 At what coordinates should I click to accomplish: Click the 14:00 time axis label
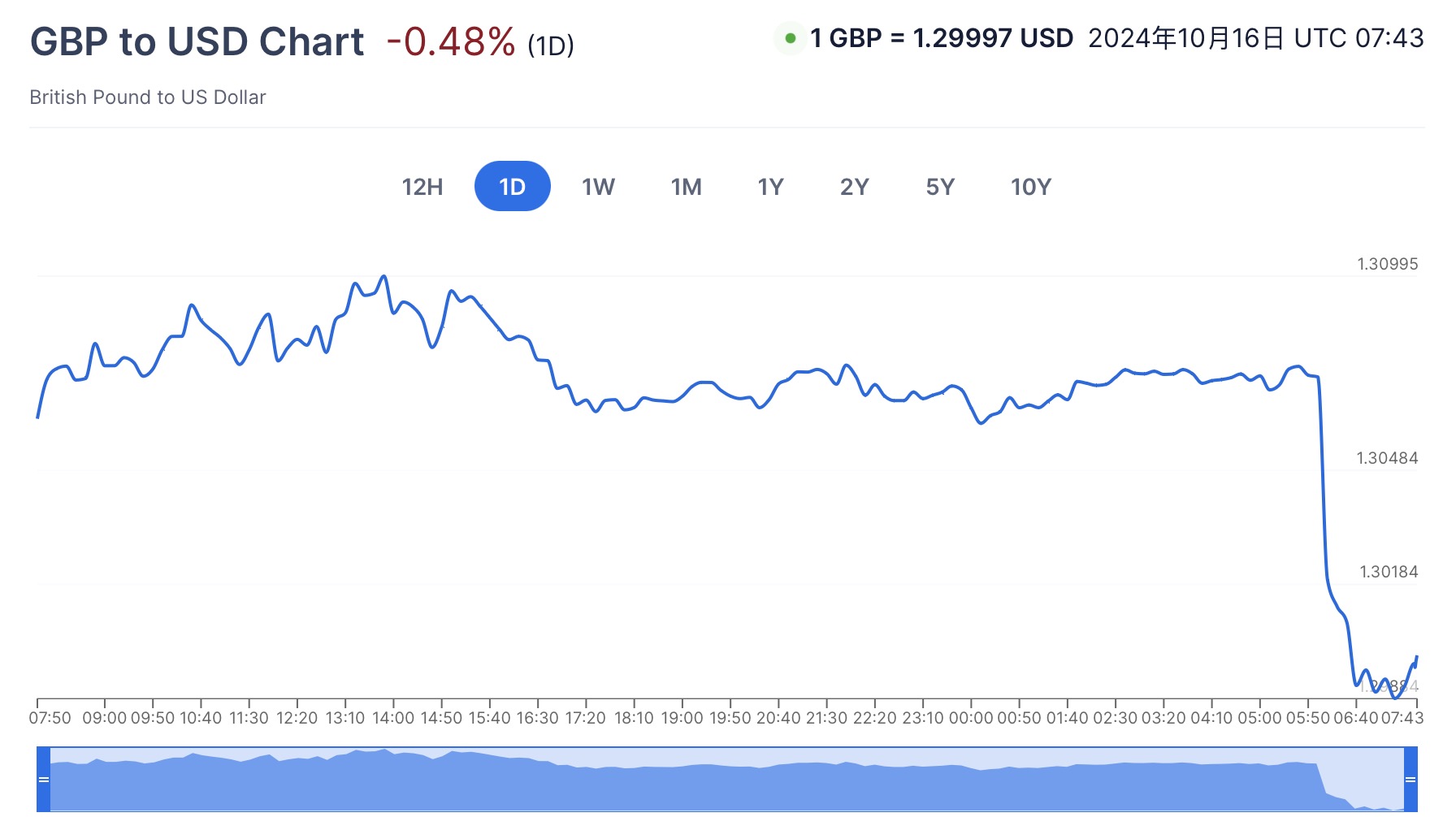pyautogui.click(x=393, y=718)
